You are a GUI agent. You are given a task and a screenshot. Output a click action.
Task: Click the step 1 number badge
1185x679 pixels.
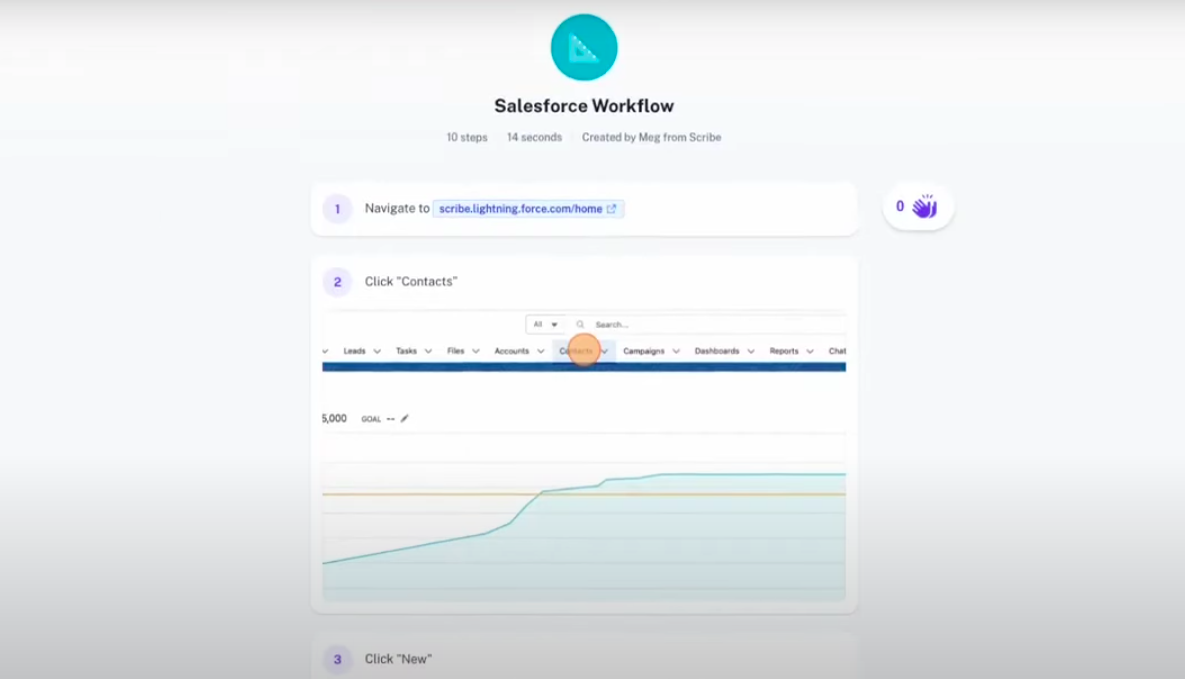coord(337,209)
